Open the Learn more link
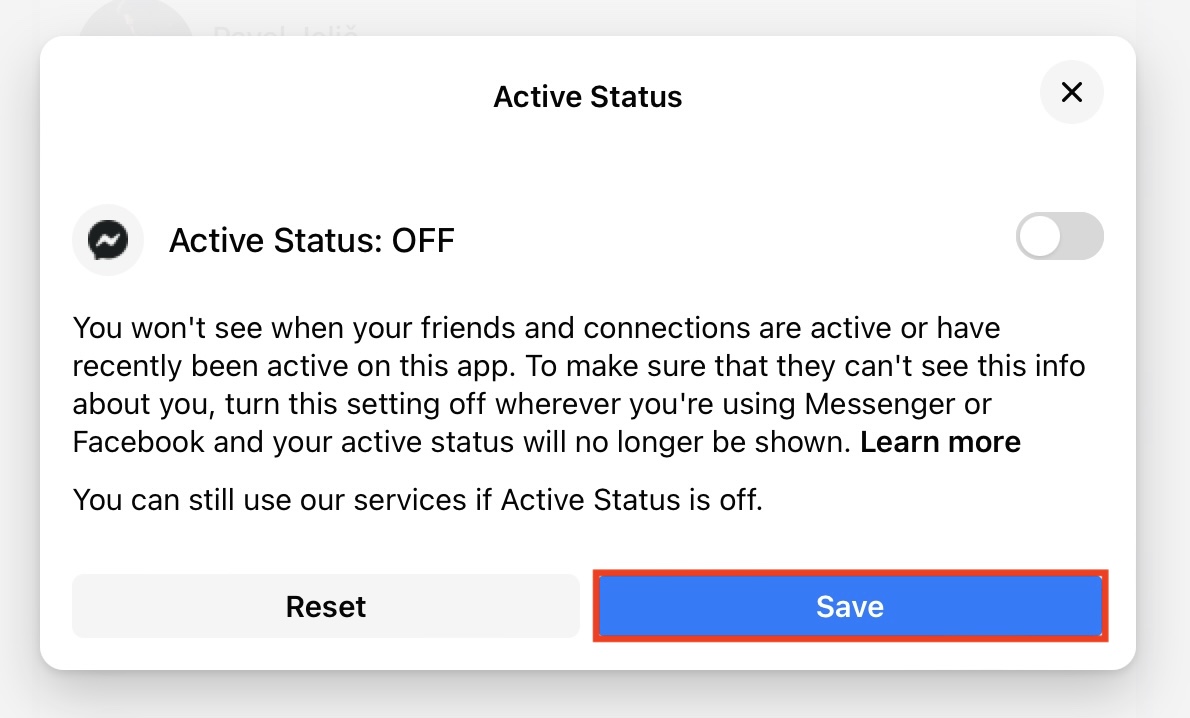The image size is (1190, 718). pyautogui.click(x=940, y=442)
